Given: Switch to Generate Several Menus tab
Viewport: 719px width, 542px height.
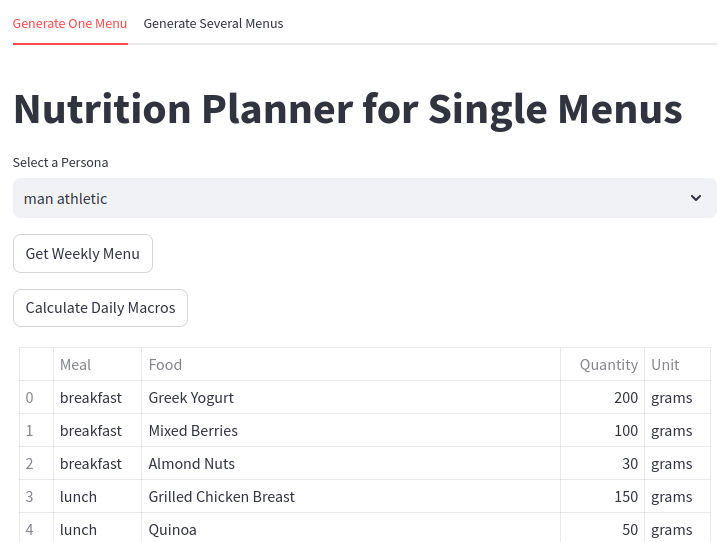Looking at the screenshot, I should (213, 23).
